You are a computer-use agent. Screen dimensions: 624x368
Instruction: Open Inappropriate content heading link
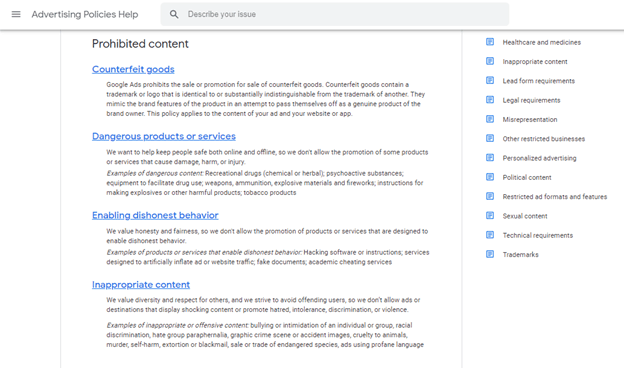coord(140,285)
